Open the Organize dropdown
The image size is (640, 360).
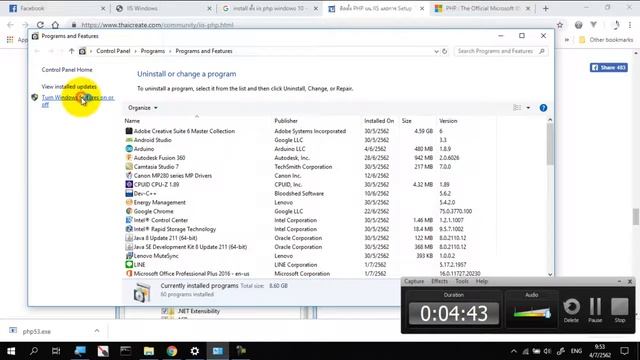[142, 108]
